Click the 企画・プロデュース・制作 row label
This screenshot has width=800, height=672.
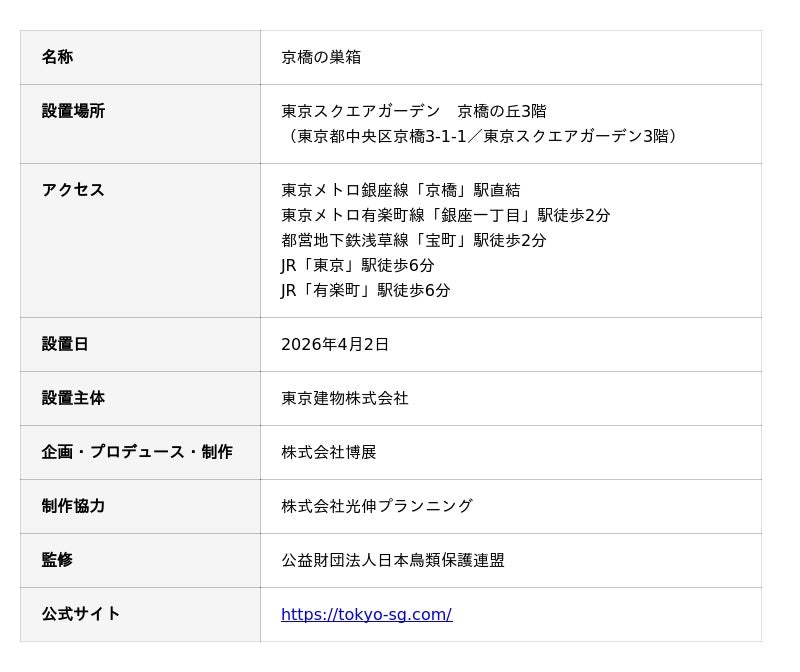click(137, 452)
